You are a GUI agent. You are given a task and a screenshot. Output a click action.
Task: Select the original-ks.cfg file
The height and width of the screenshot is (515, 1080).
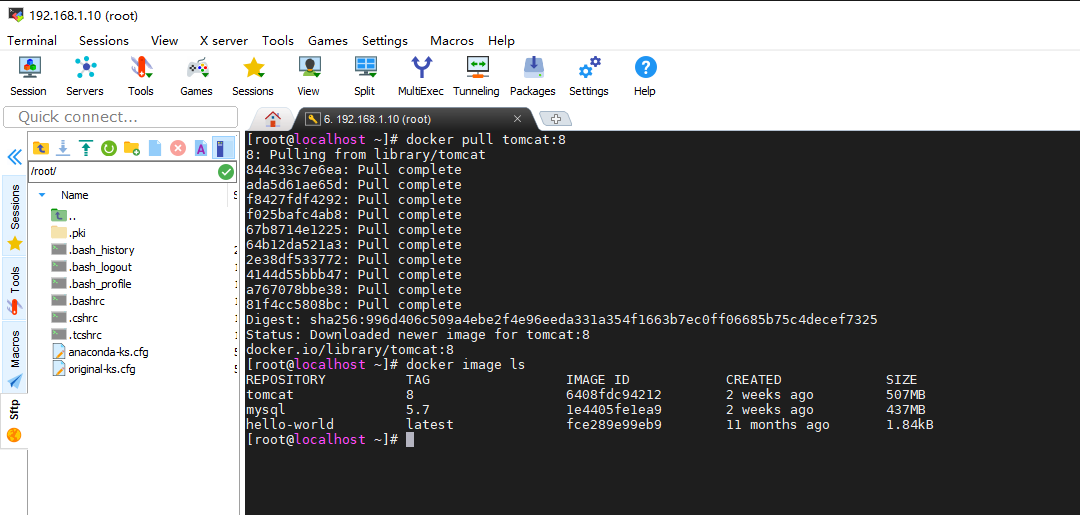pyautogui.click(x=94, y=369)
